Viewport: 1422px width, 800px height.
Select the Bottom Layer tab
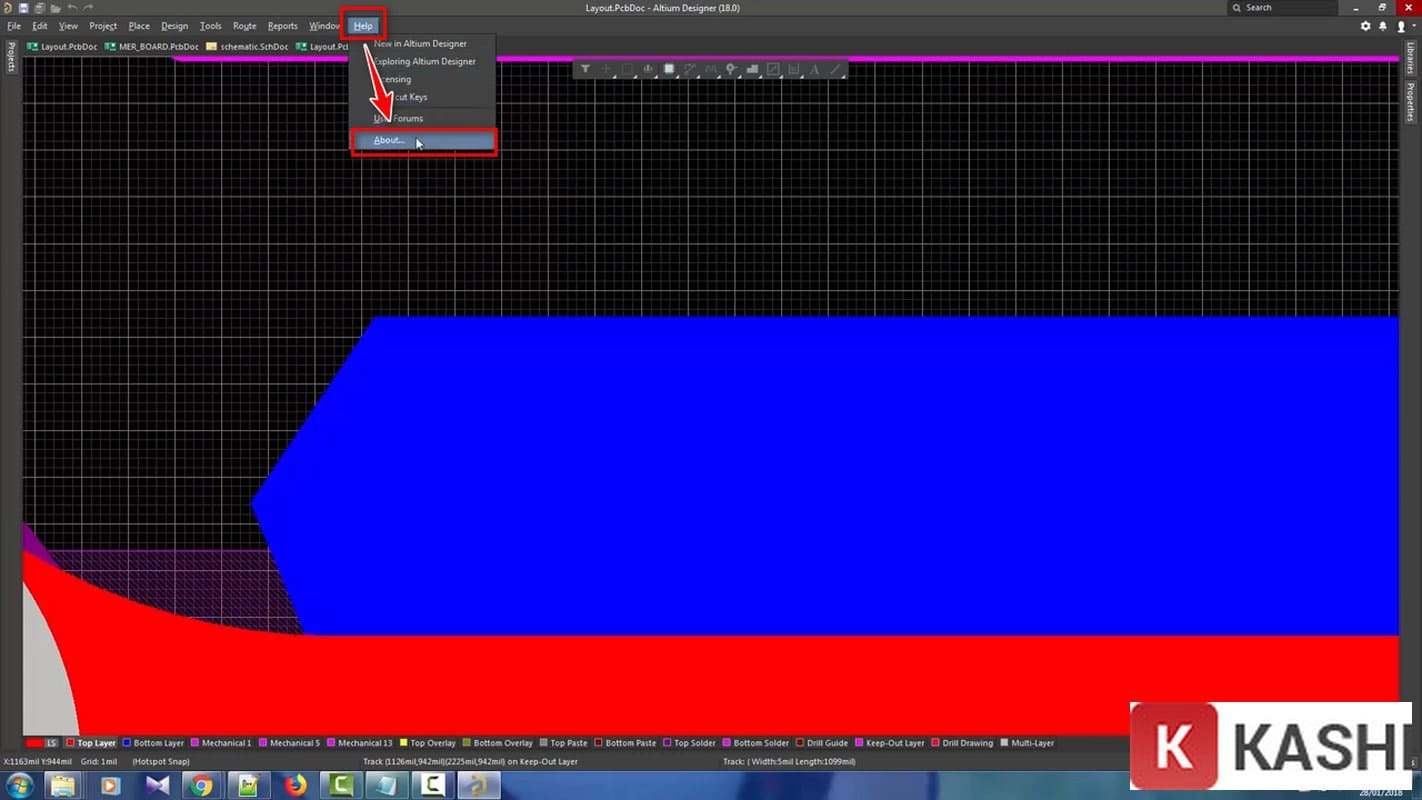click(158, 743)
